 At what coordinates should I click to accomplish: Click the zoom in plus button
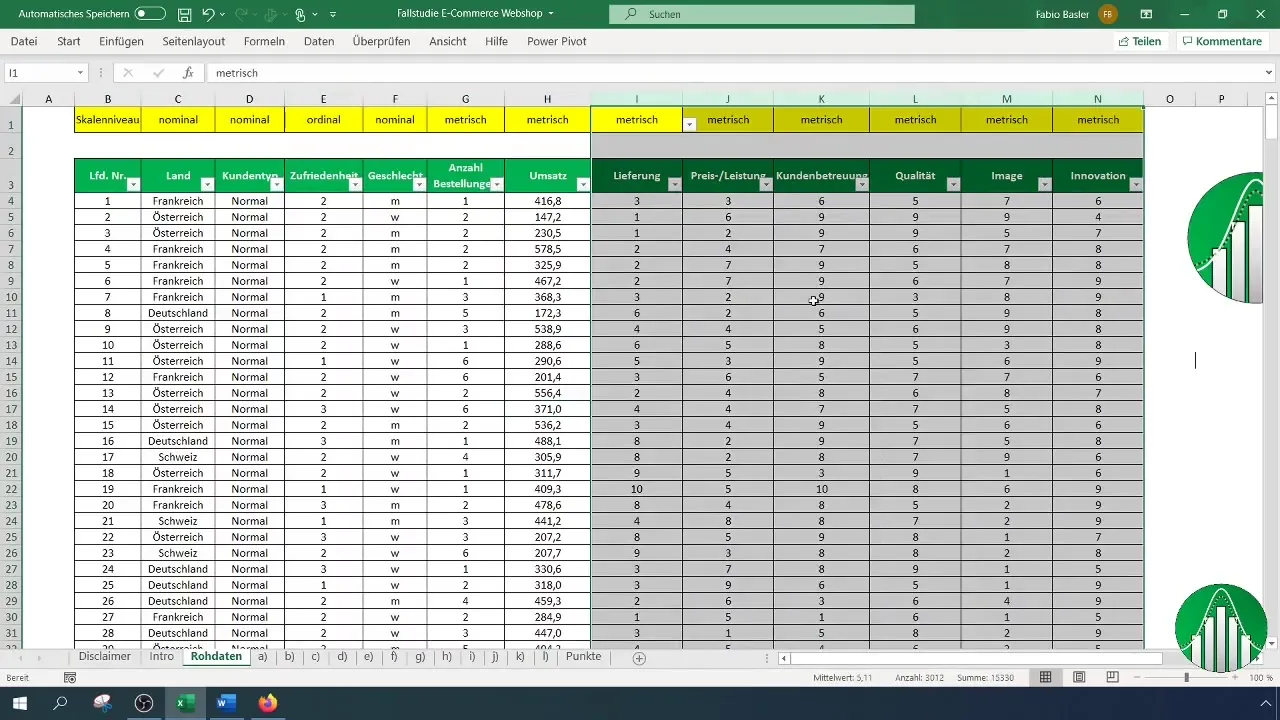1235,677
